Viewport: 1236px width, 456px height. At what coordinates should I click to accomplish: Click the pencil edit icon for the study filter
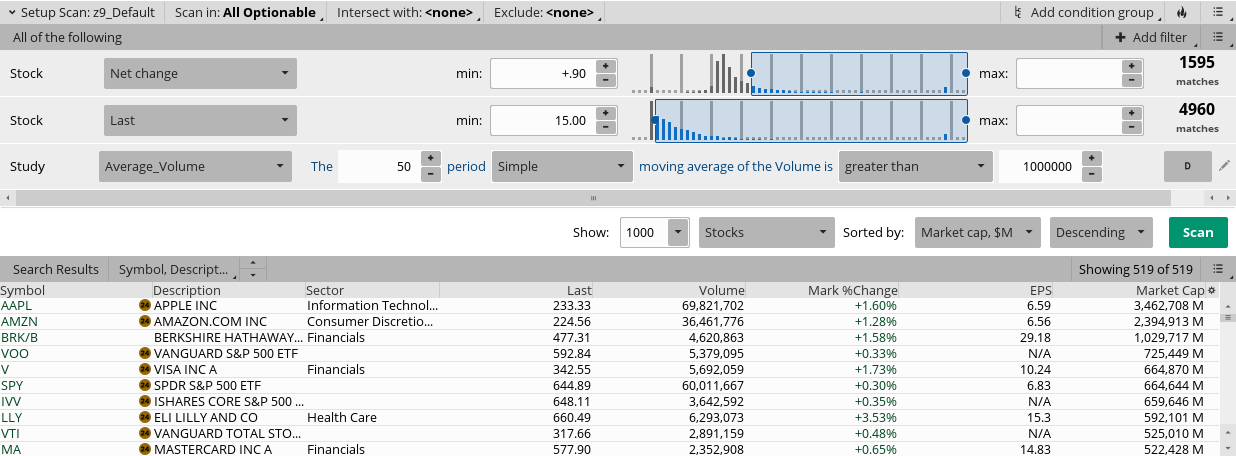(x=1224, y=166)
